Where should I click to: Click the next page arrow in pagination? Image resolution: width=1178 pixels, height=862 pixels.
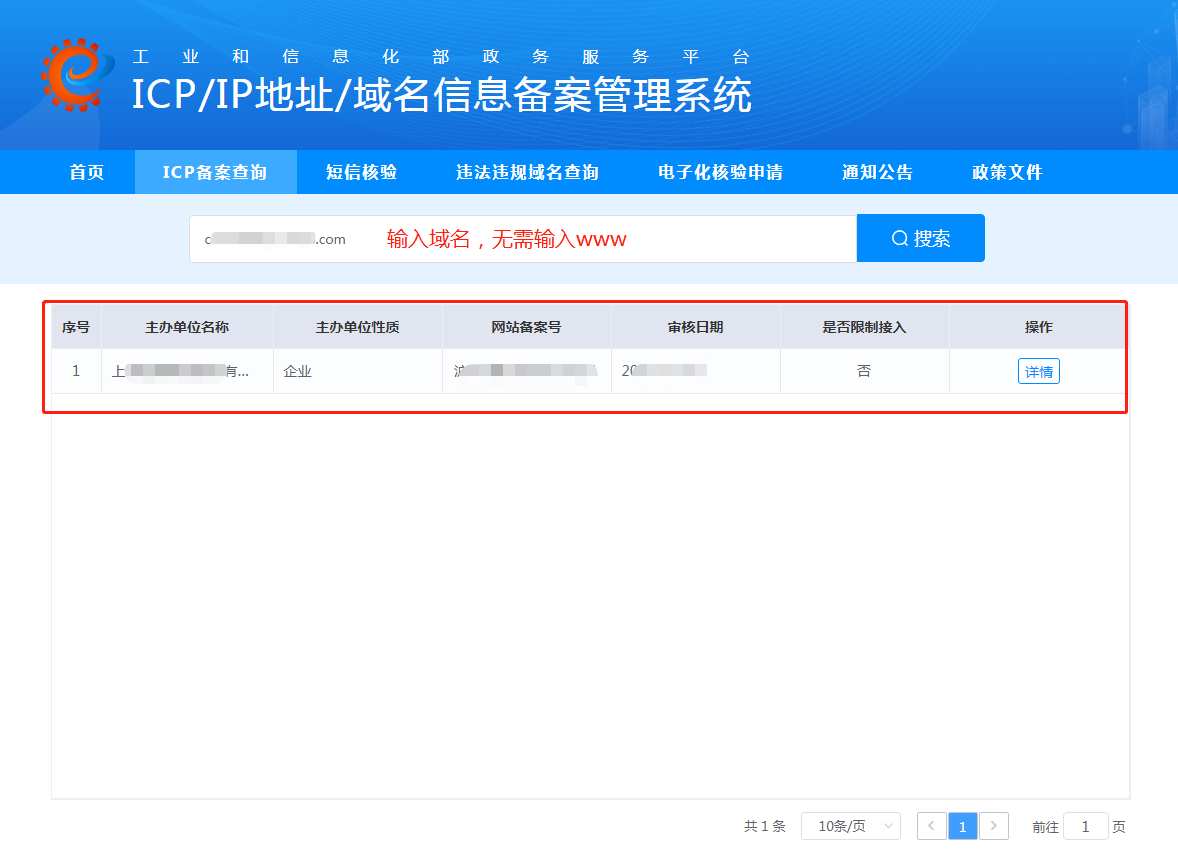click(x=993, y=826)
